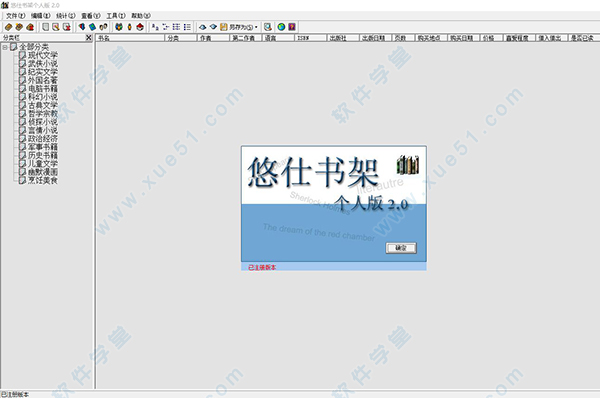
Task: Select 军事书籍 category
Action: 42,147
